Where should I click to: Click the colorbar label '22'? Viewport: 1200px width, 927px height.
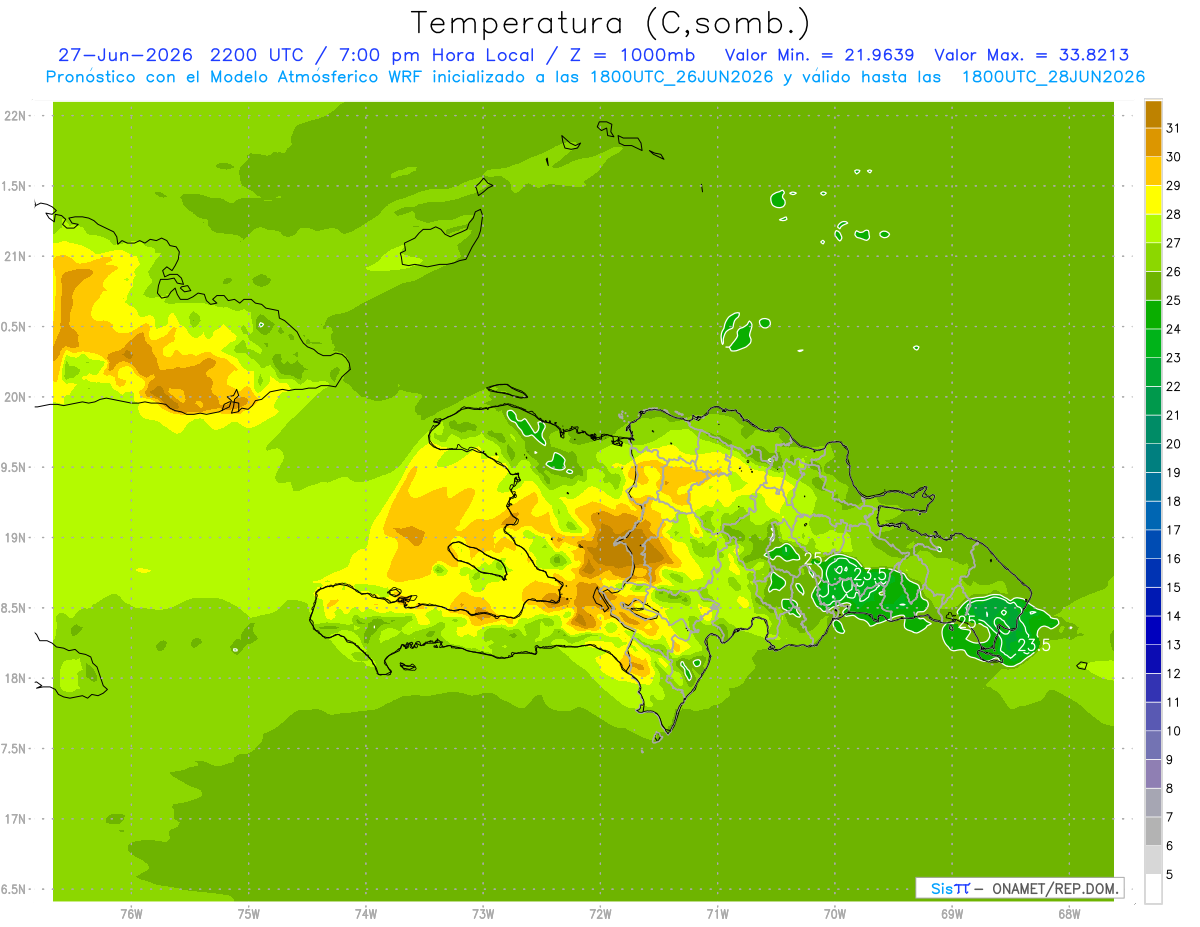pyautogui.click(x=1173, y=386)
